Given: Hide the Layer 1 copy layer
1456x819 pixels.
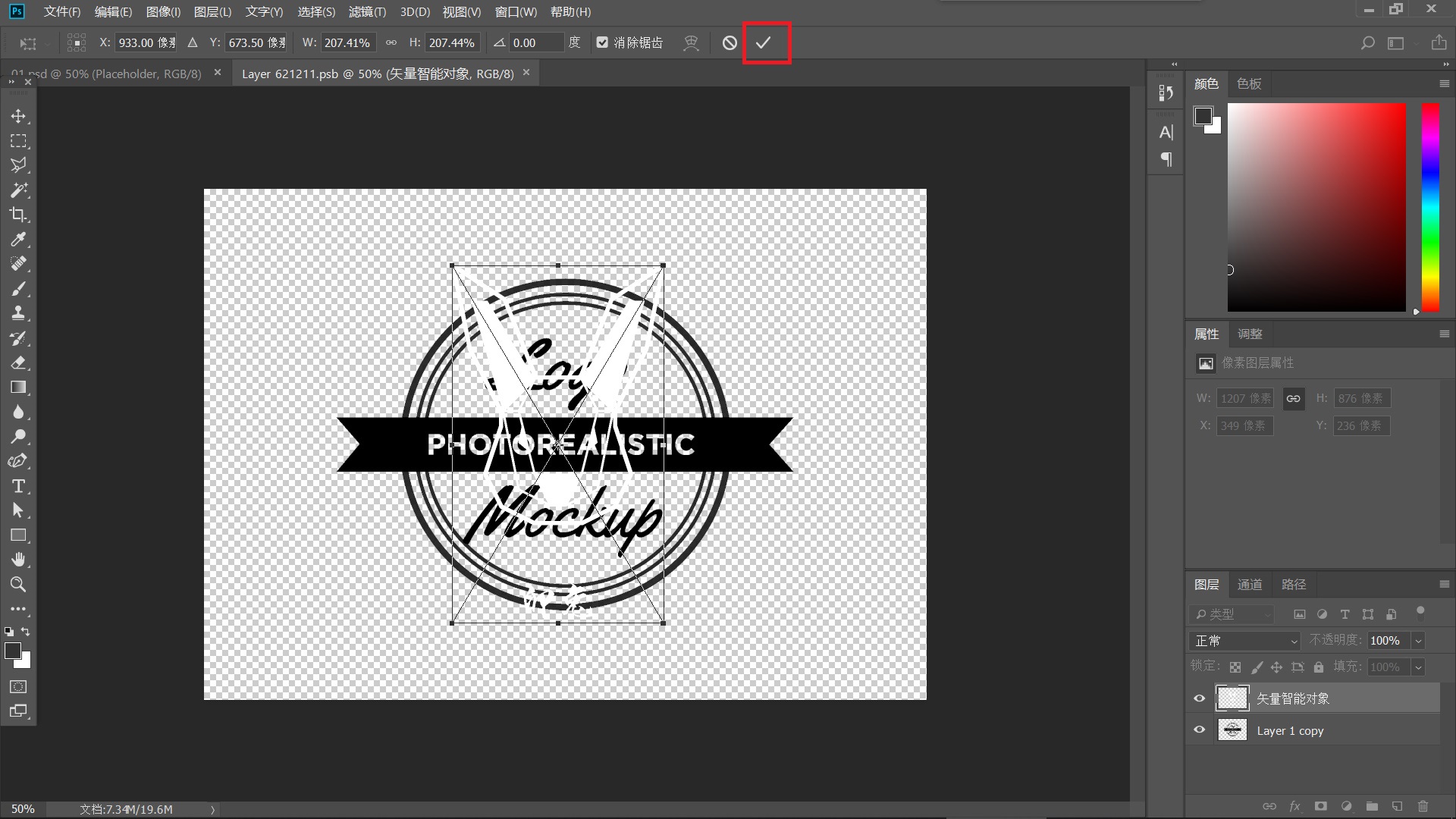Looking at the screenshot, I should tap(1199, 730).
